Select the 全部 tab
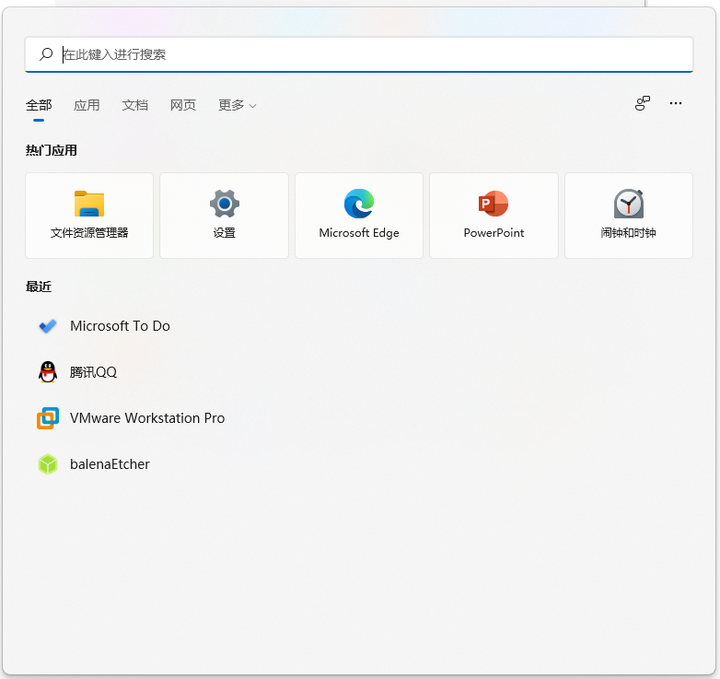This screenshot has height=679, width=720. 39,105
